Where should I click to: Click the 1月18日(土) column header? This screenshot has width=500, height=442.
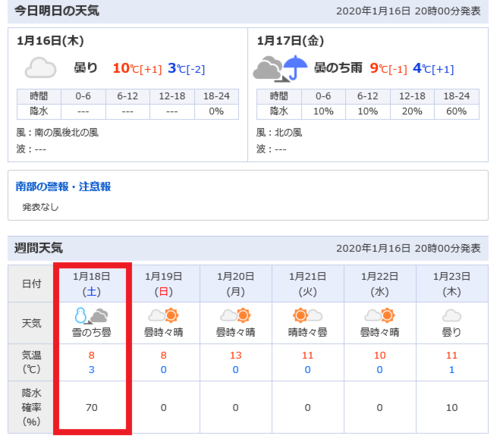click(x=91, y=284)
